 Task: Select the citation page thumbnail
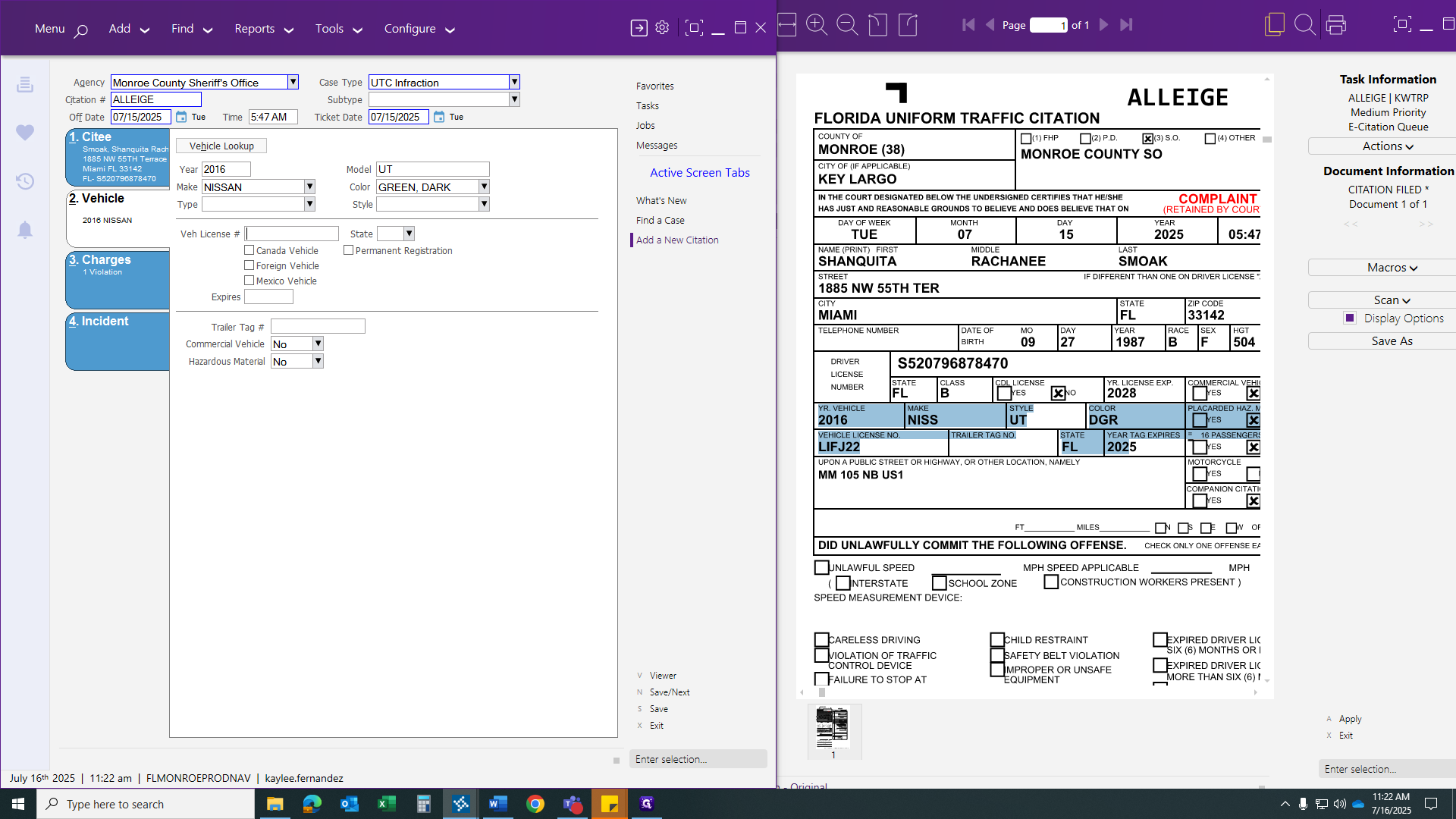[833, 727]
